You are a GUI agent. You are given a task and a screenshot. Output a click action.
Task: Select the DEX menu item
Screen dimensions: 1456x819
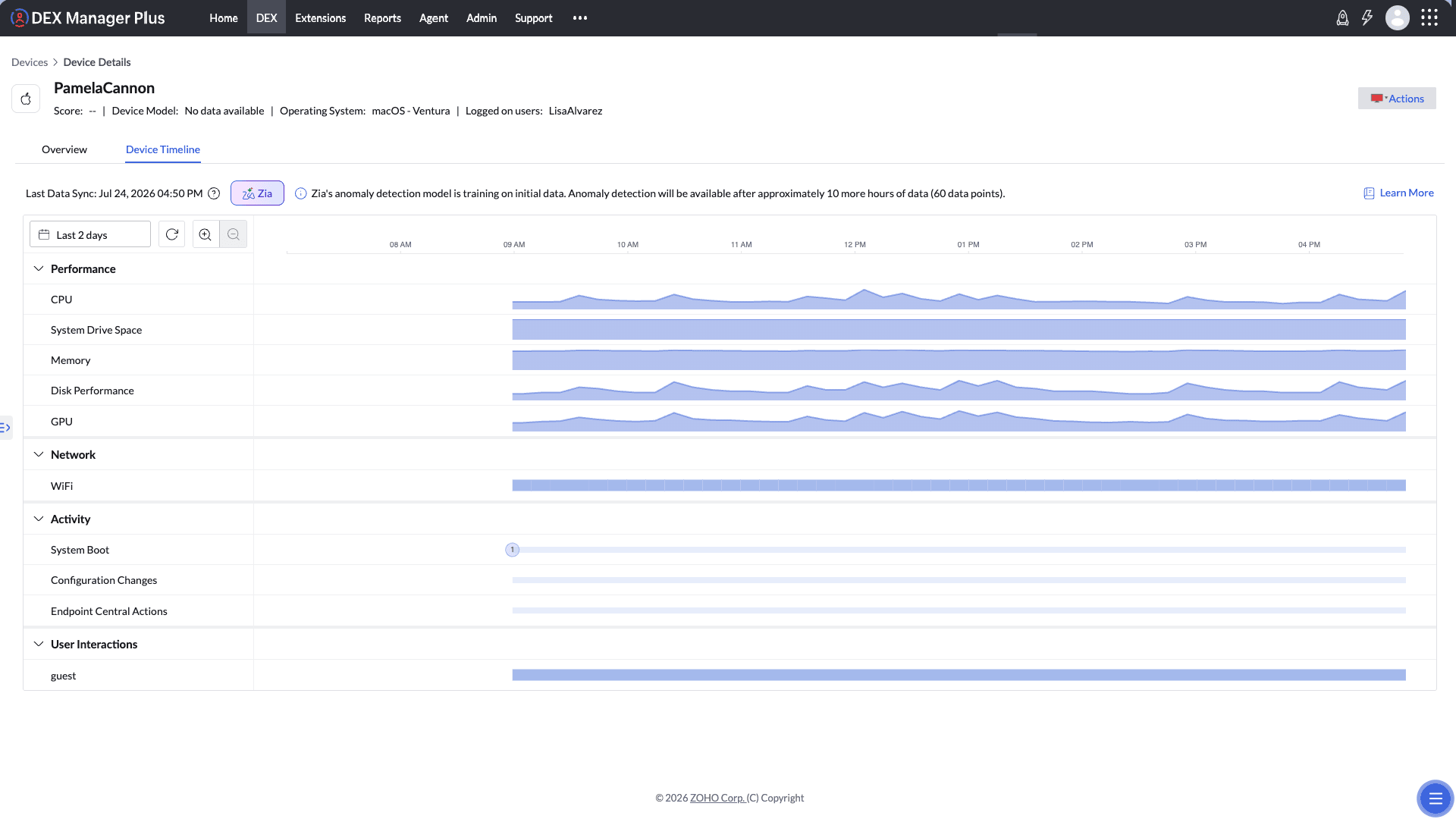pyautogui.click(x=266, y=18)
